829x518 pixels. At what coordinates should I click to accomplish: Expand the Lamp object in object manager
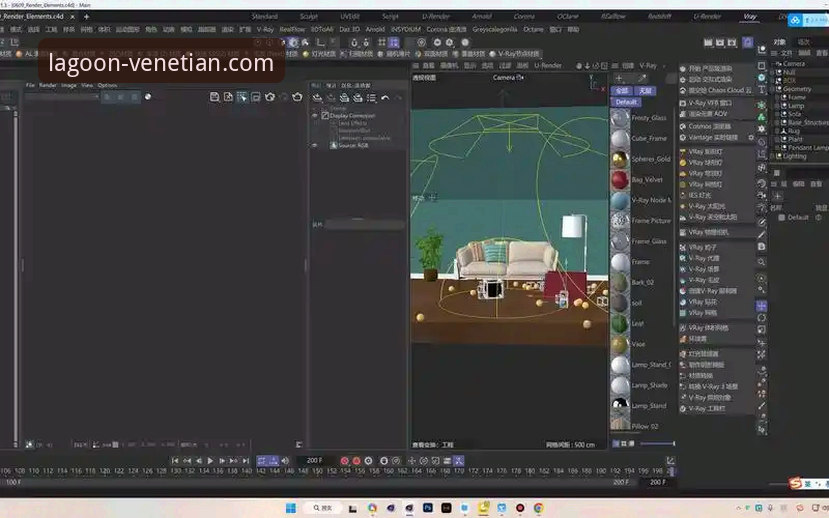pos(779,106)
